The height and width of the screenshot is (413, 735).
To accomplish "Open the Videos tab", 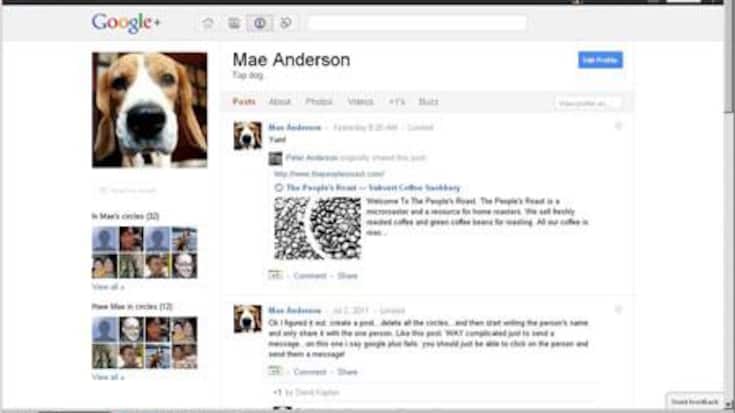I will point(360,102).
